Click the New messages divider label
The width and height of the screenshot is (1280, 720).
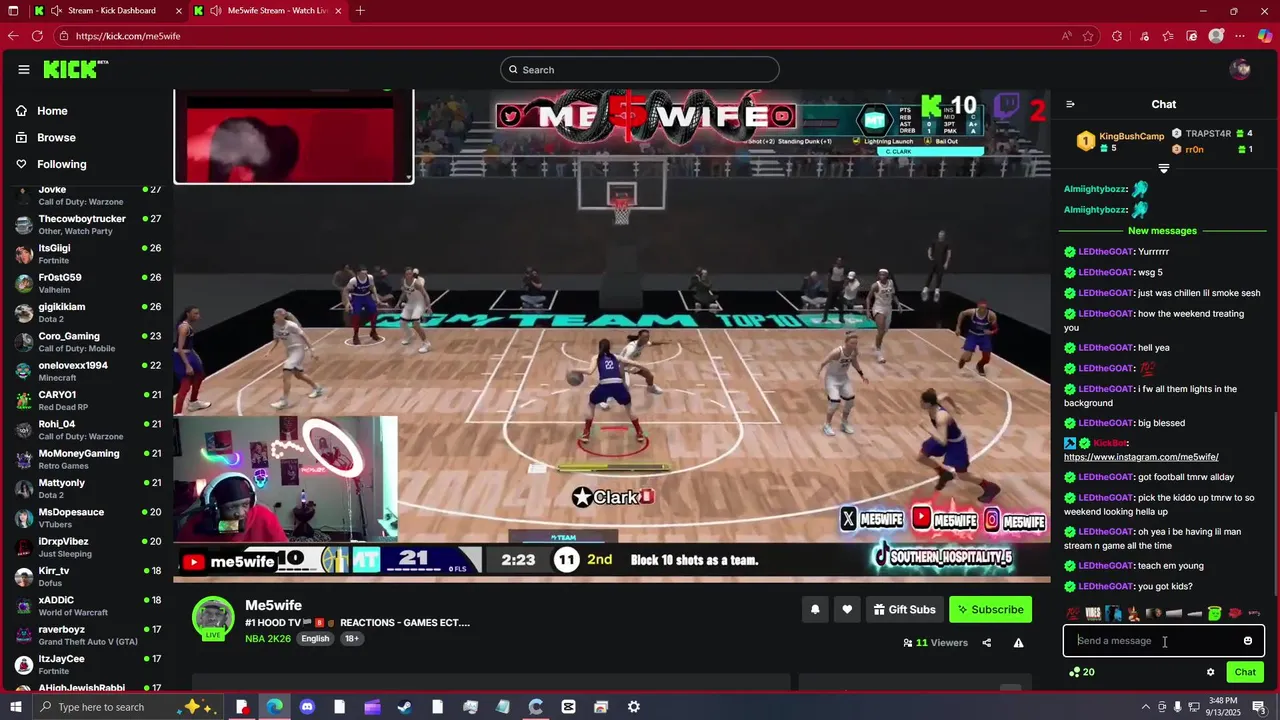[1162, 231]
